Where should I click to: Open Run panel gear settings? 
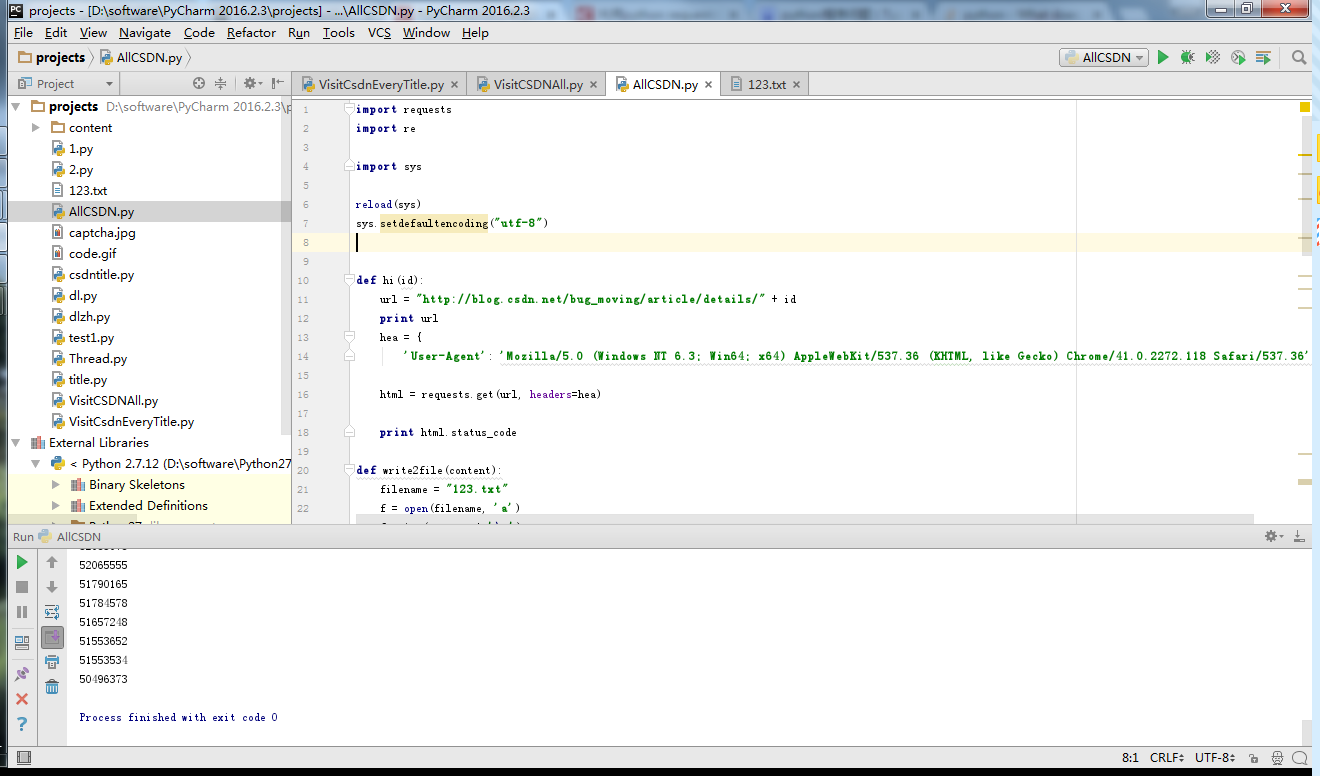[1274, 537]
